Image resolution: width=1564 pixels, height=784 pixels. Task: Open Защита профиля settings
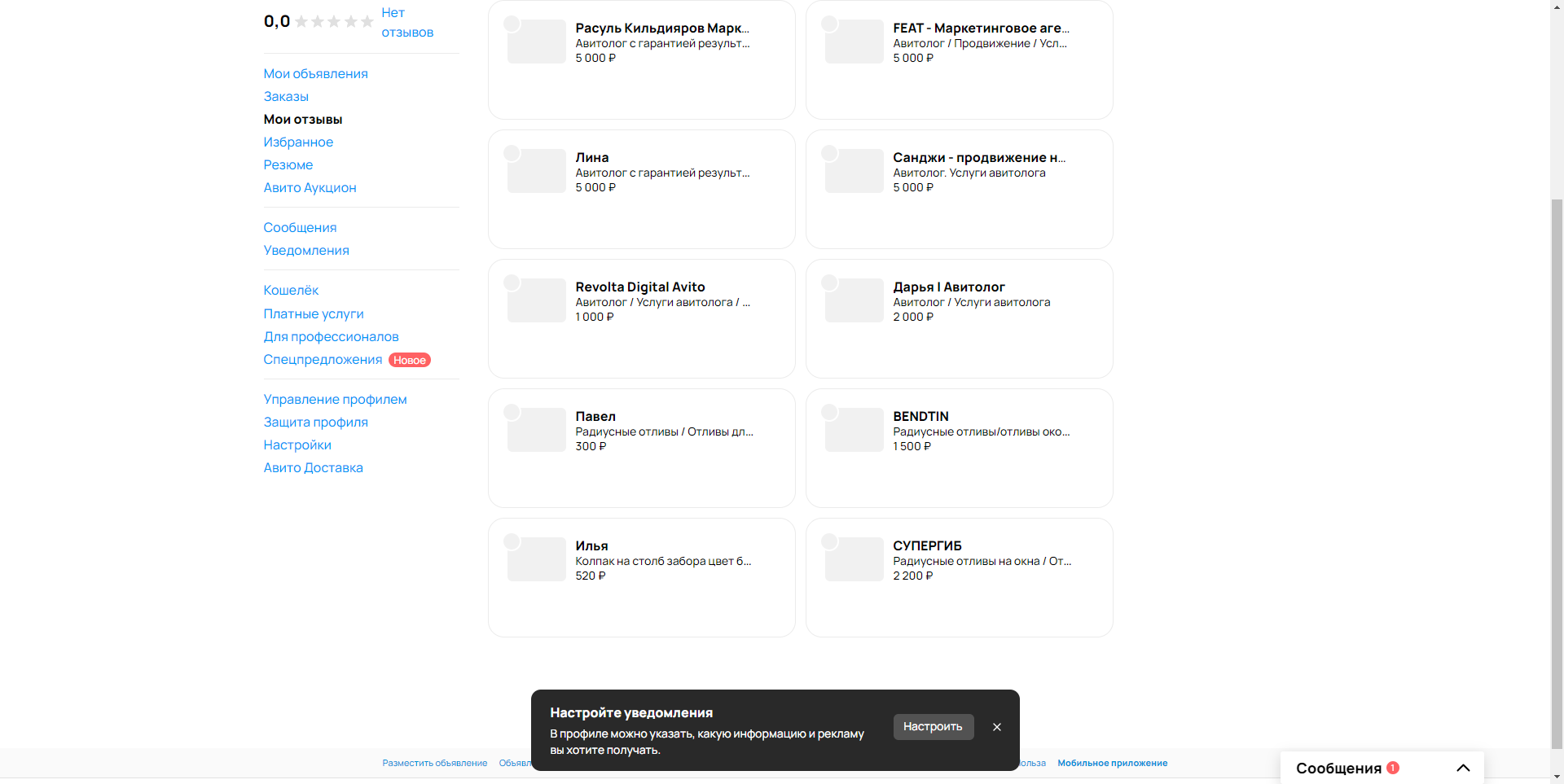coord(315,422)
